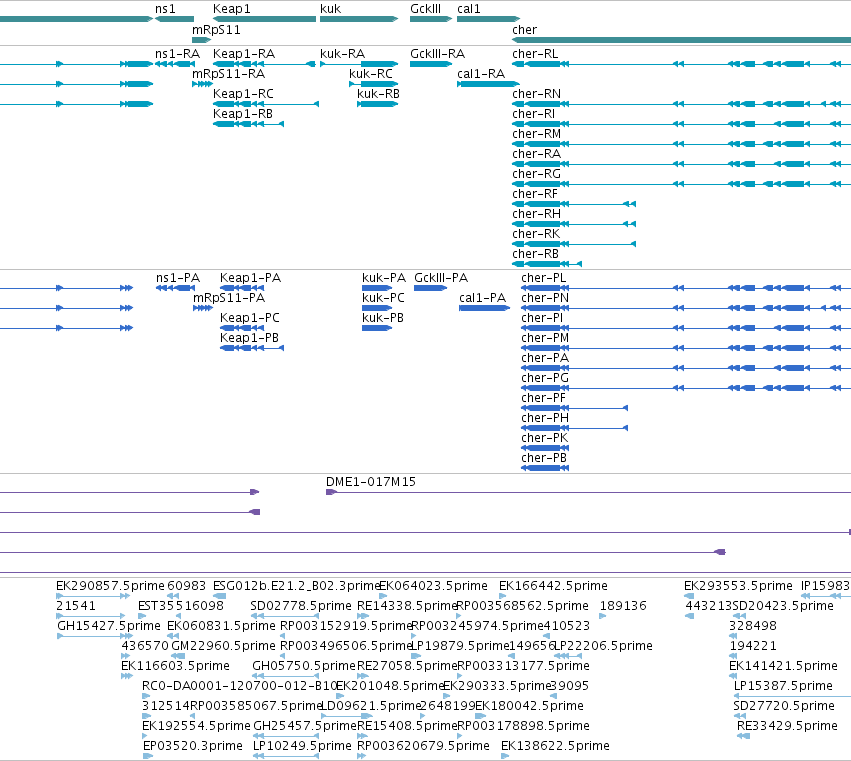Click EST EK166442.5prime label
Viewport: 851px width, 761px height.
(x=553, y=586)
